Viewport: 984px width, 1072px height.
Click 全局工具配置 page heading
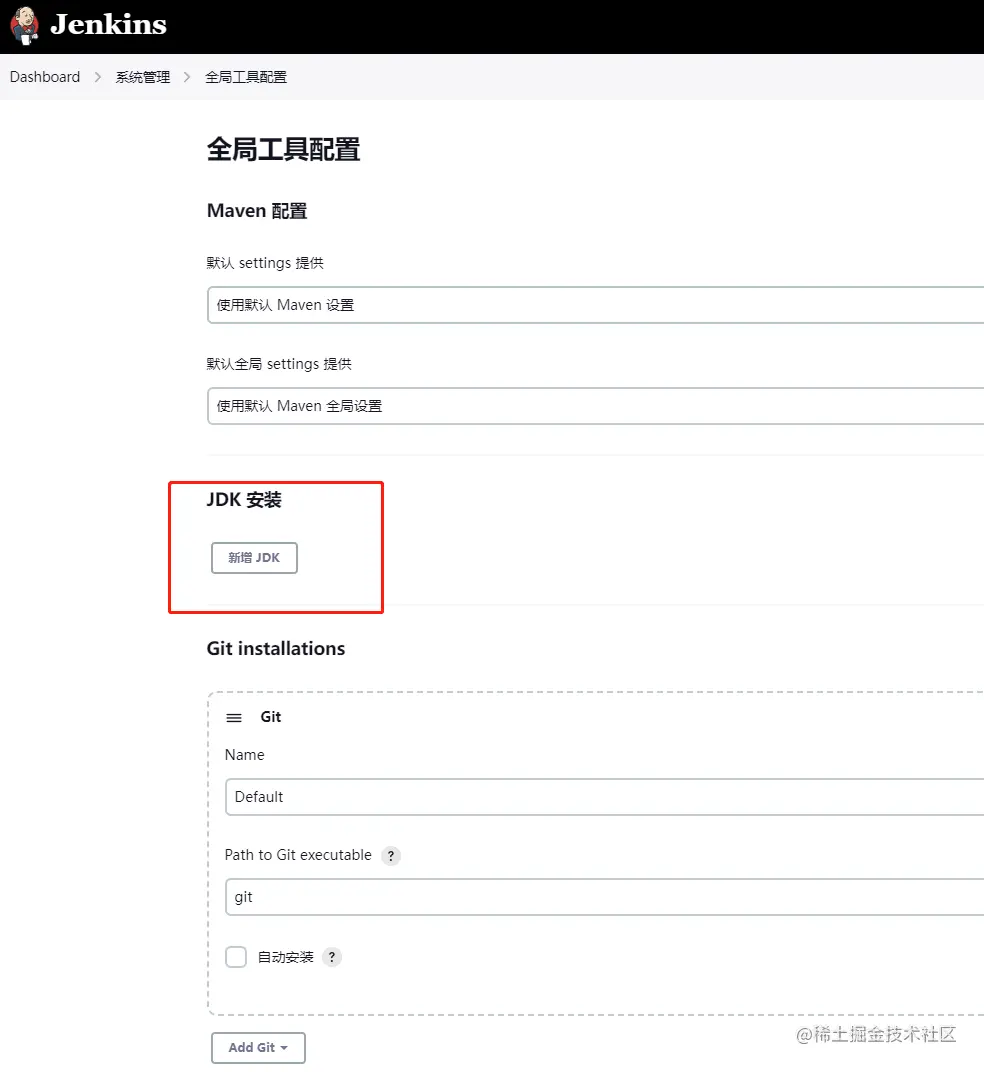coord(283,149)
